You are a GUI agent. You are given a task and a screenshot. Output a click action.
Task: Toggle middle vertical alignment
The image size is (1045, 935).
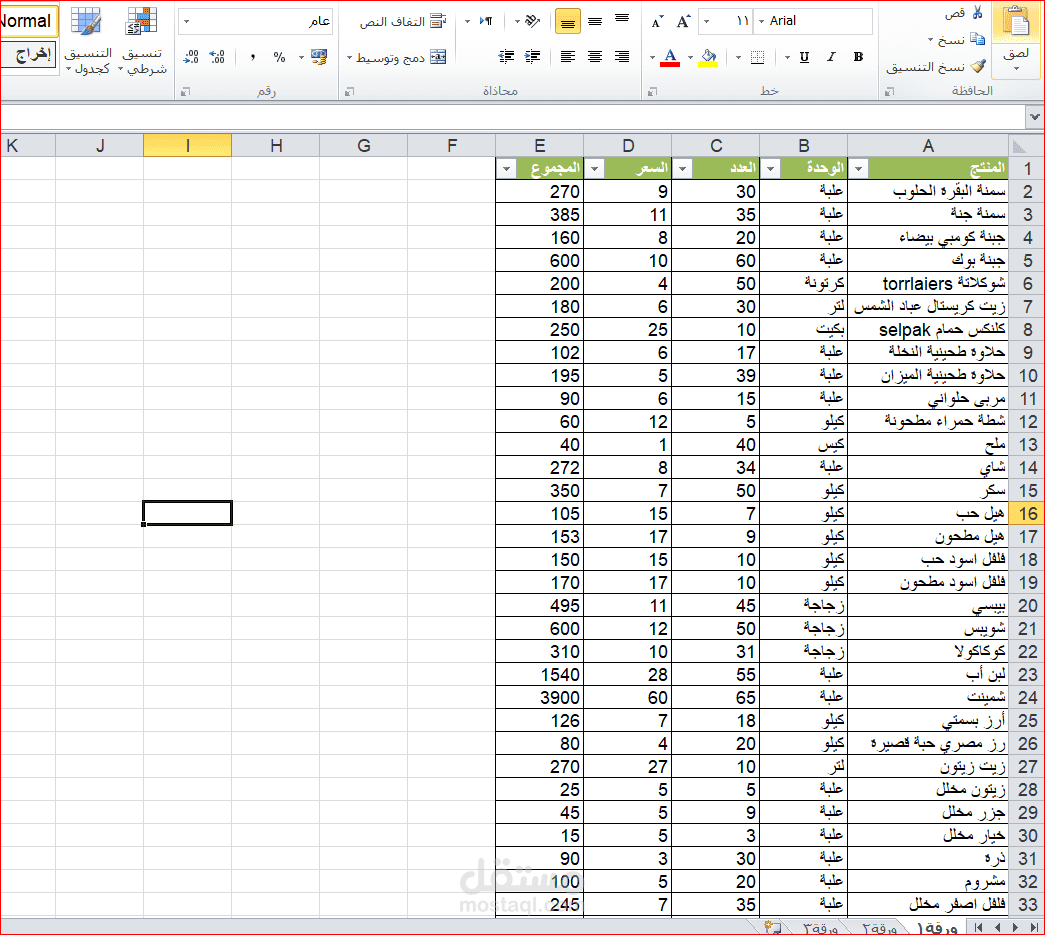[x=594, y=21]
